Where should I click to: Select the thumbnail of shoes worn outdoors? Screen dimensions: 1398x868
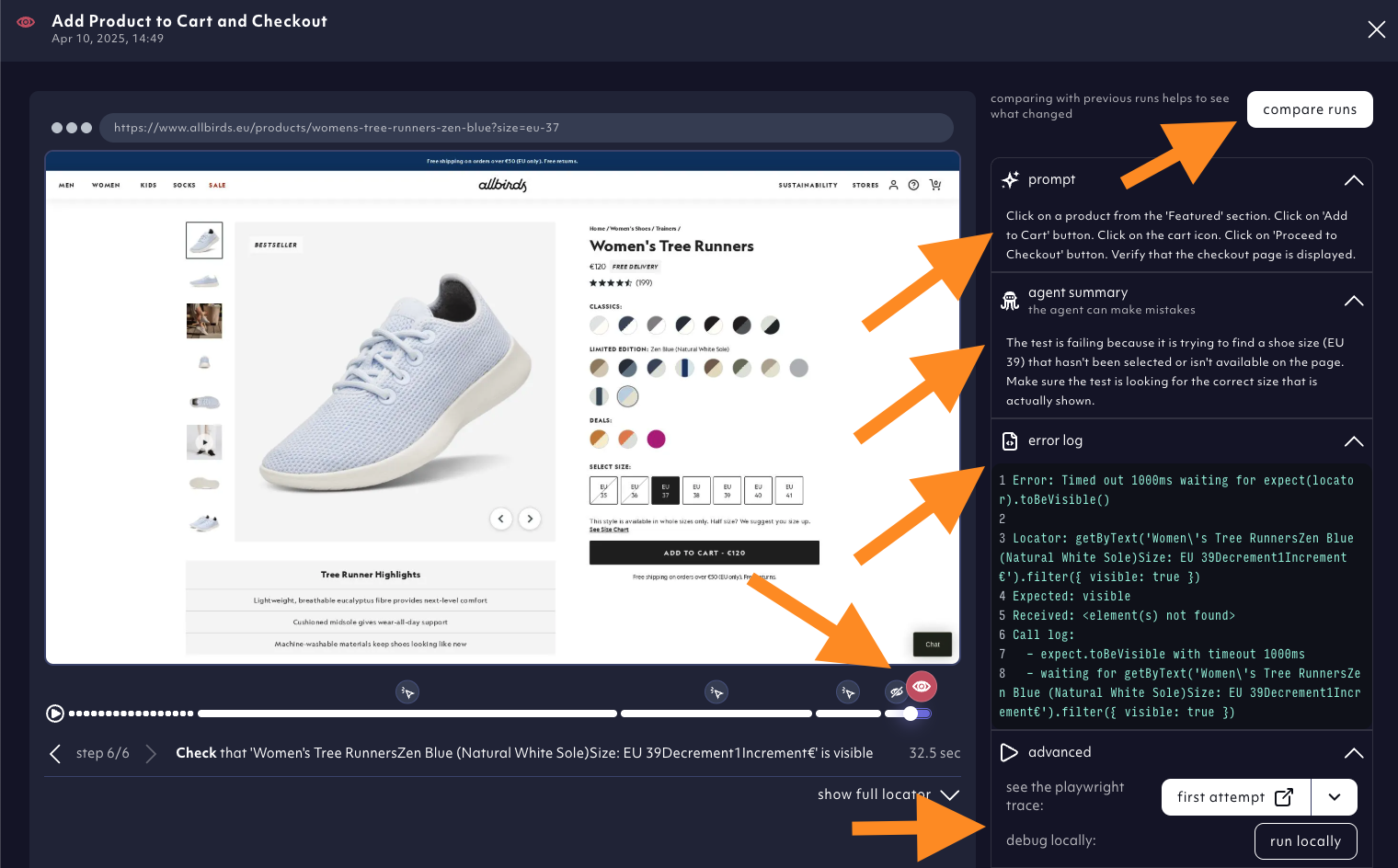pos(204,321)
